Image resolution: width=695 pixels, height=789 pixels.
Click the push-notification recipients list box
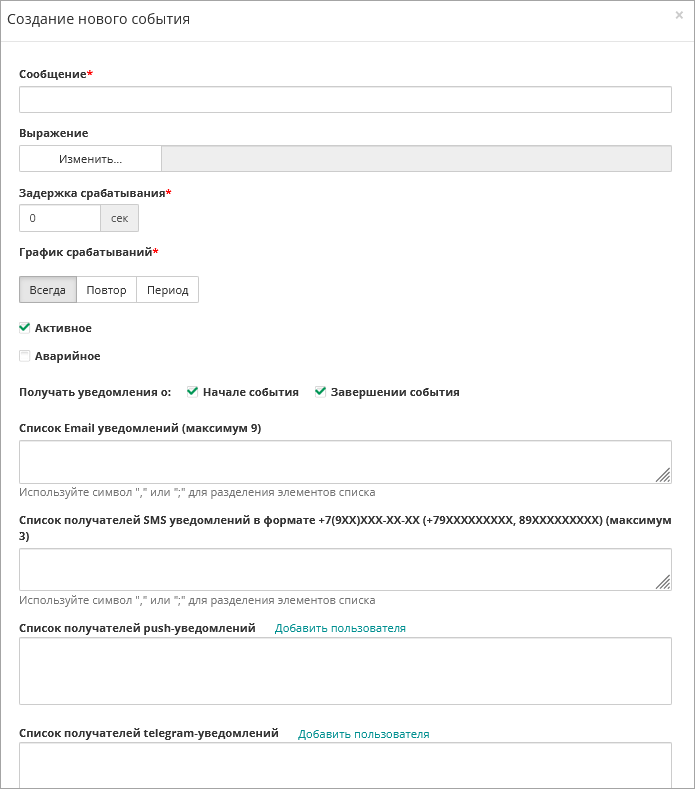point(345,671)
